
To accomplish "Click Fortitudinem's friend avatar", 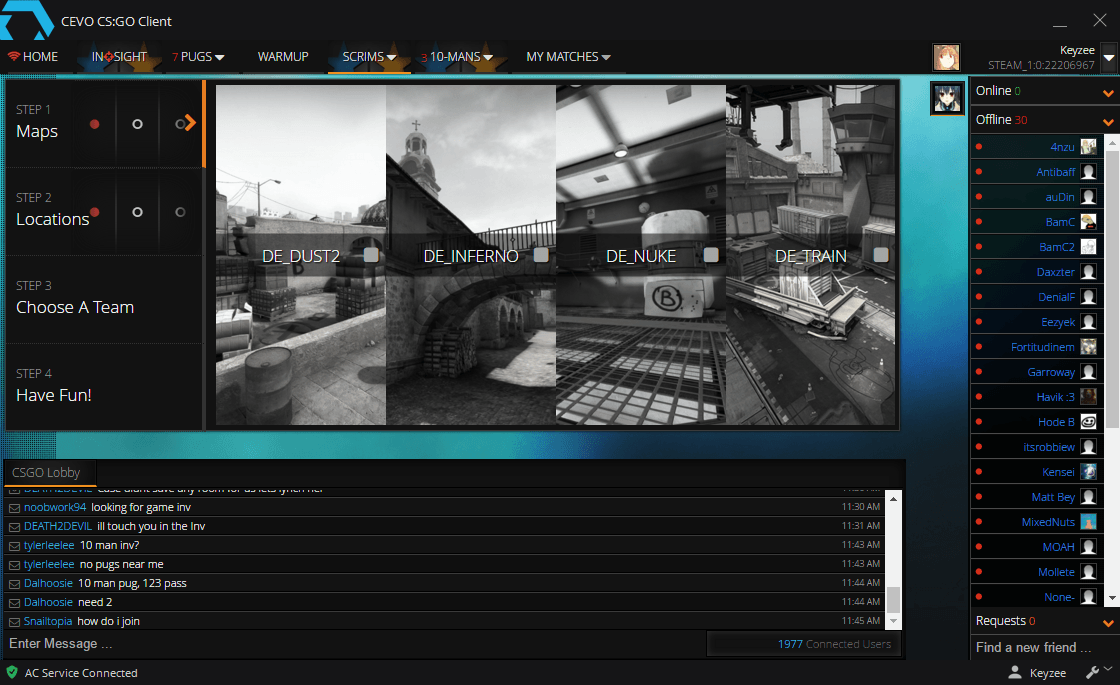I will (1088, 346).
